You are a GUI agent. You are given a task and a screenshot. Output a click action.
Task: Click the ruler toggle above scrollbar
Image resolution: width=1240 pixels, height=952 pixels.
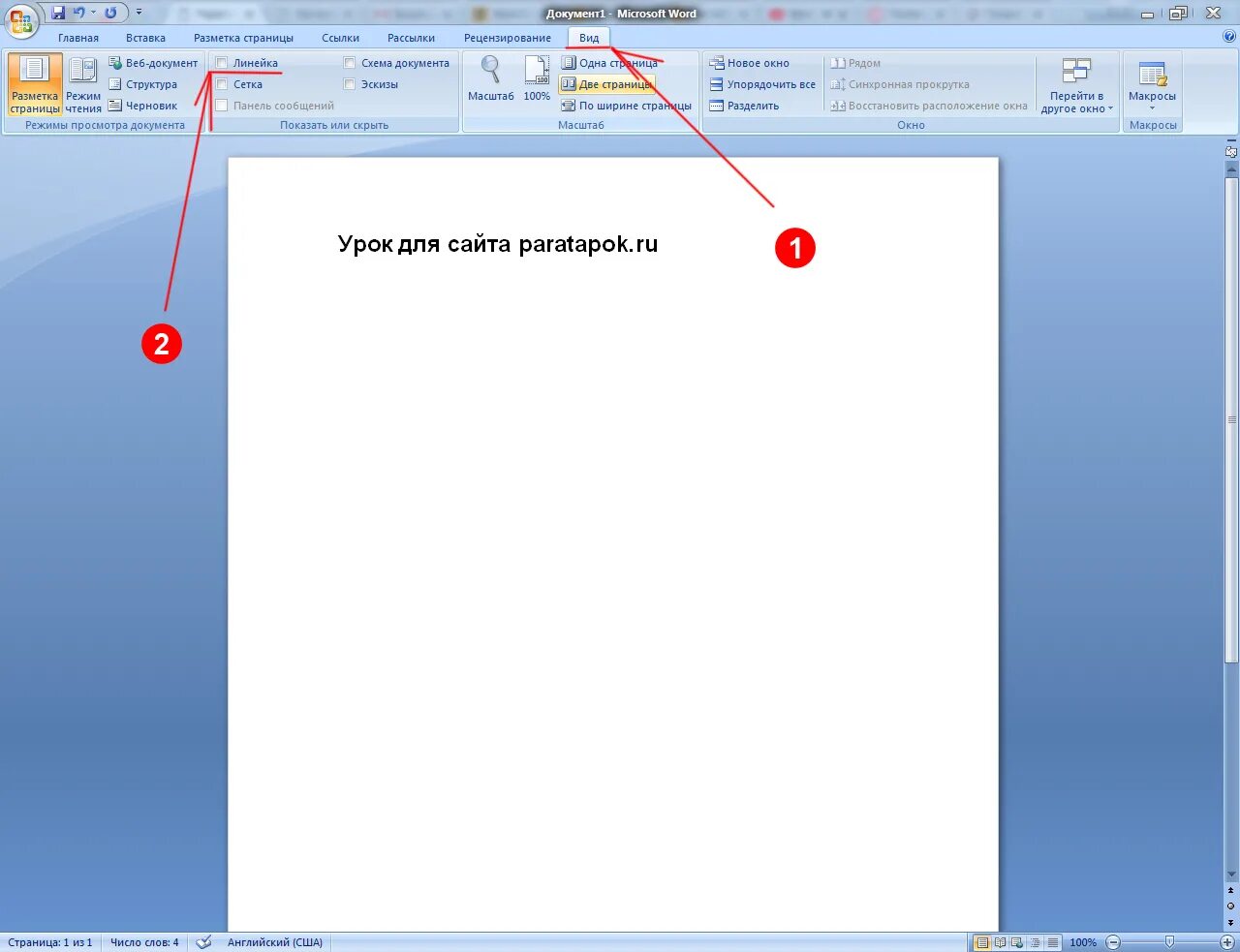[1231, 152]
